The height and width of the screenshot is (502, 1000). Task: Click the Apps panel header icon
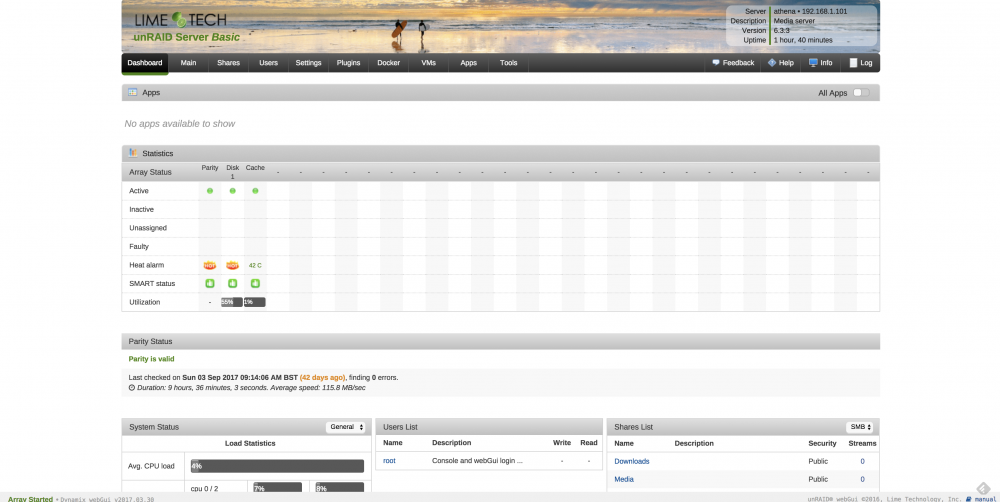tap(133, 92)
